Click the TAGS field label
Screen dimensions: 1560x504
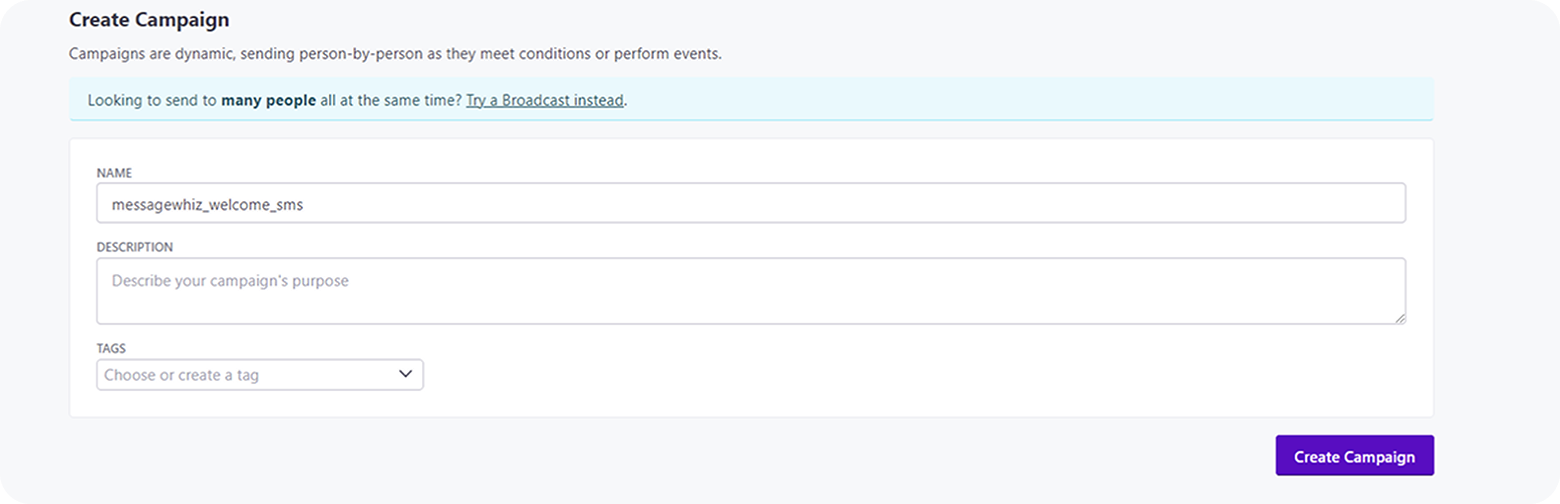pyautogui.click(x=111, y=348)
